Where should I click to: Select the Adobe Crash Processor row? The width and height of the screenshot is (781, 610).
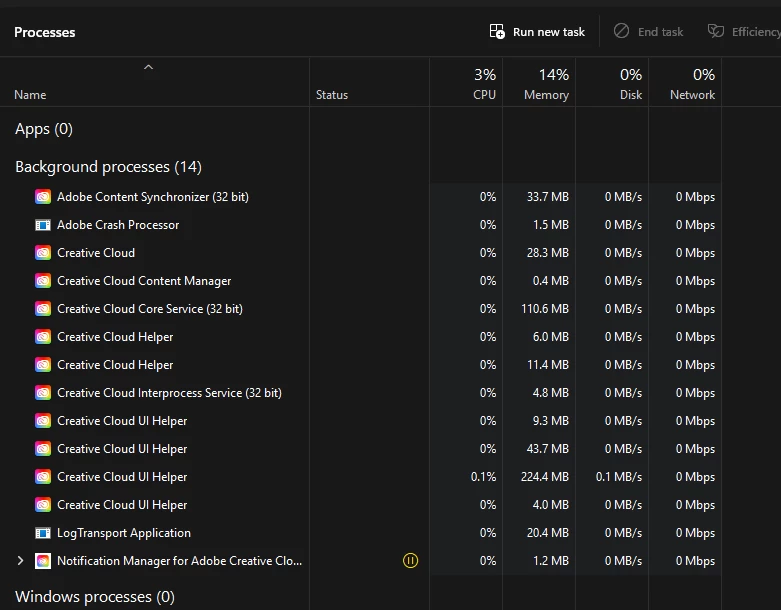[x=361, y=225]
